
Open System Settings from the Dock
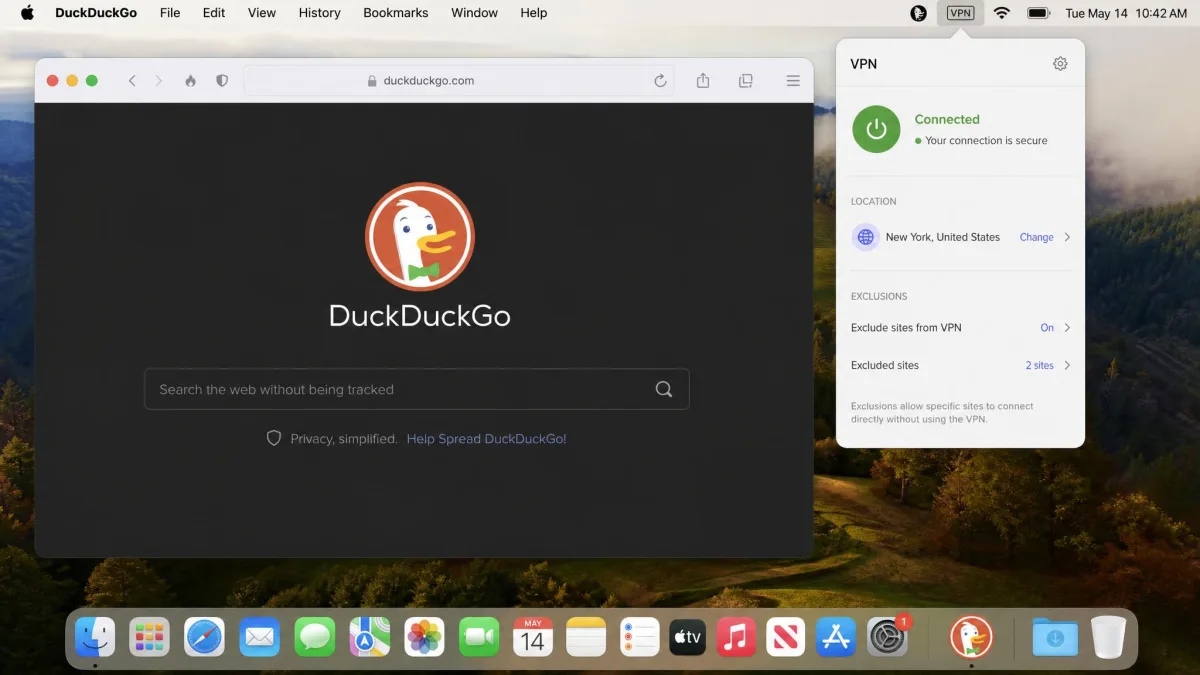tap(888, 636)
